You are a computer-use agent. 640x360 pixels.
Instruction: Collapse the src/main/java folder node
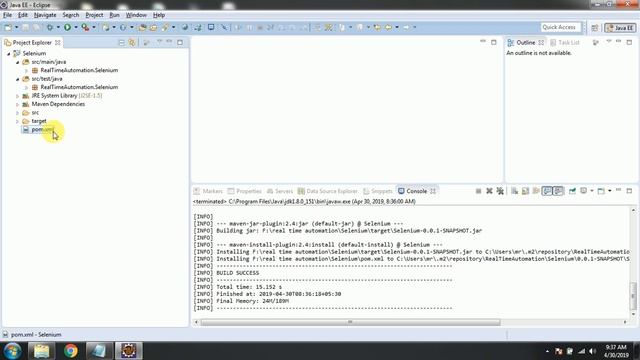pos(18,62)
